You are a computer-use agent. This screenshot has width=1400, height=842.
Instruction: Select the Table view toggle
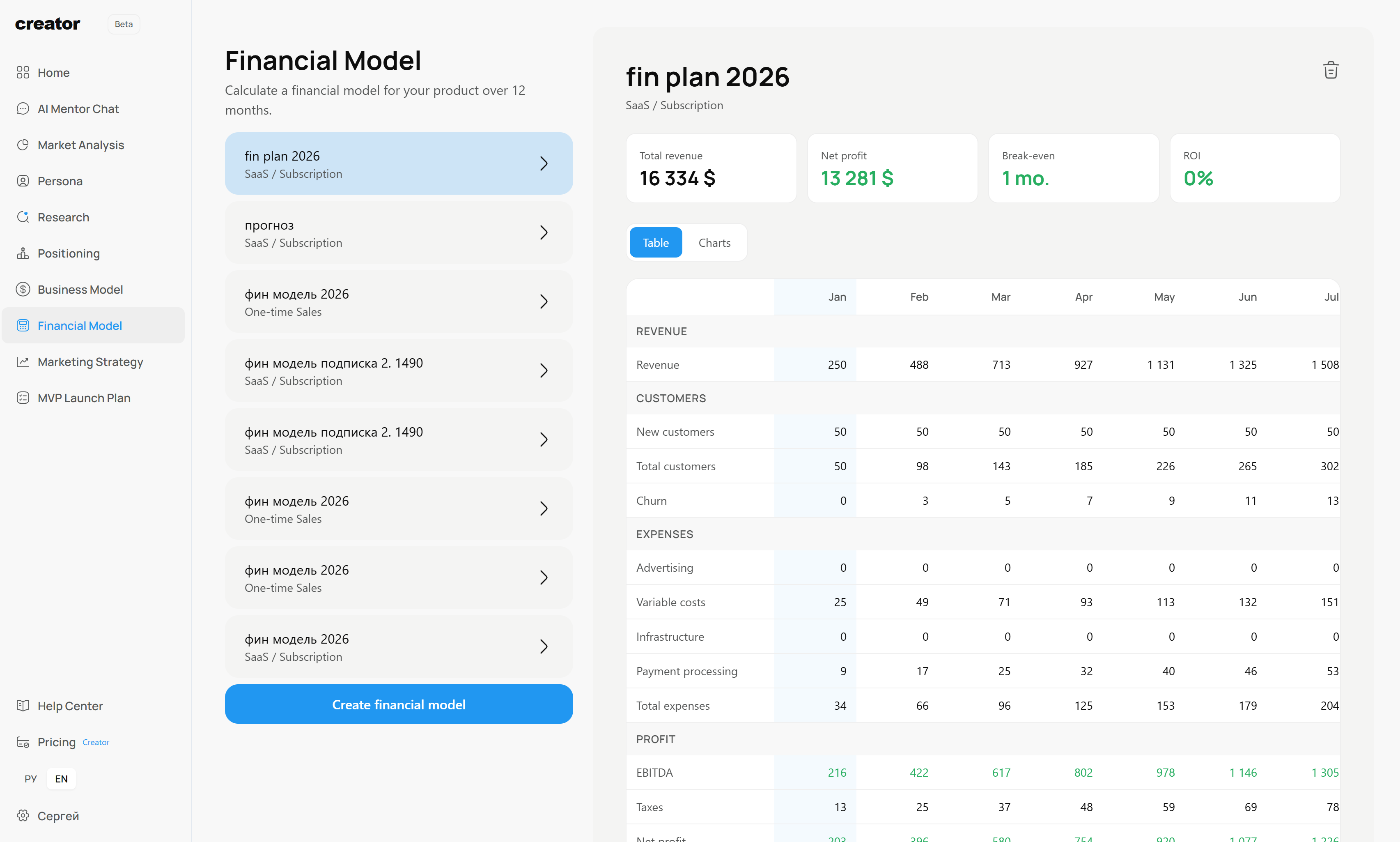tap(656, 242)
